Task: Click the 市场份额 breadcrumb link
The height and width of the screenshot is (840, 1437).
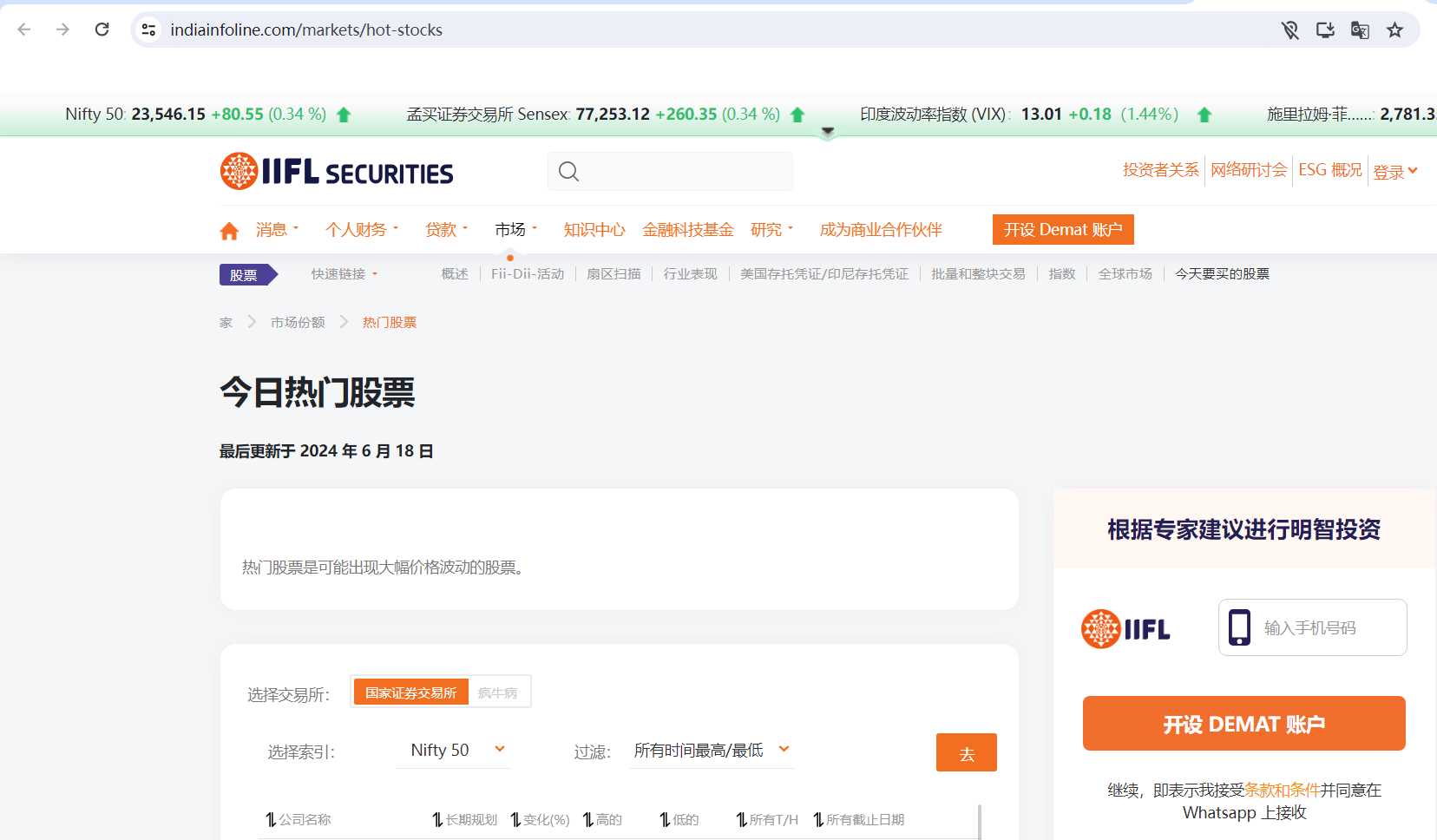Action: tap(298, 323)
